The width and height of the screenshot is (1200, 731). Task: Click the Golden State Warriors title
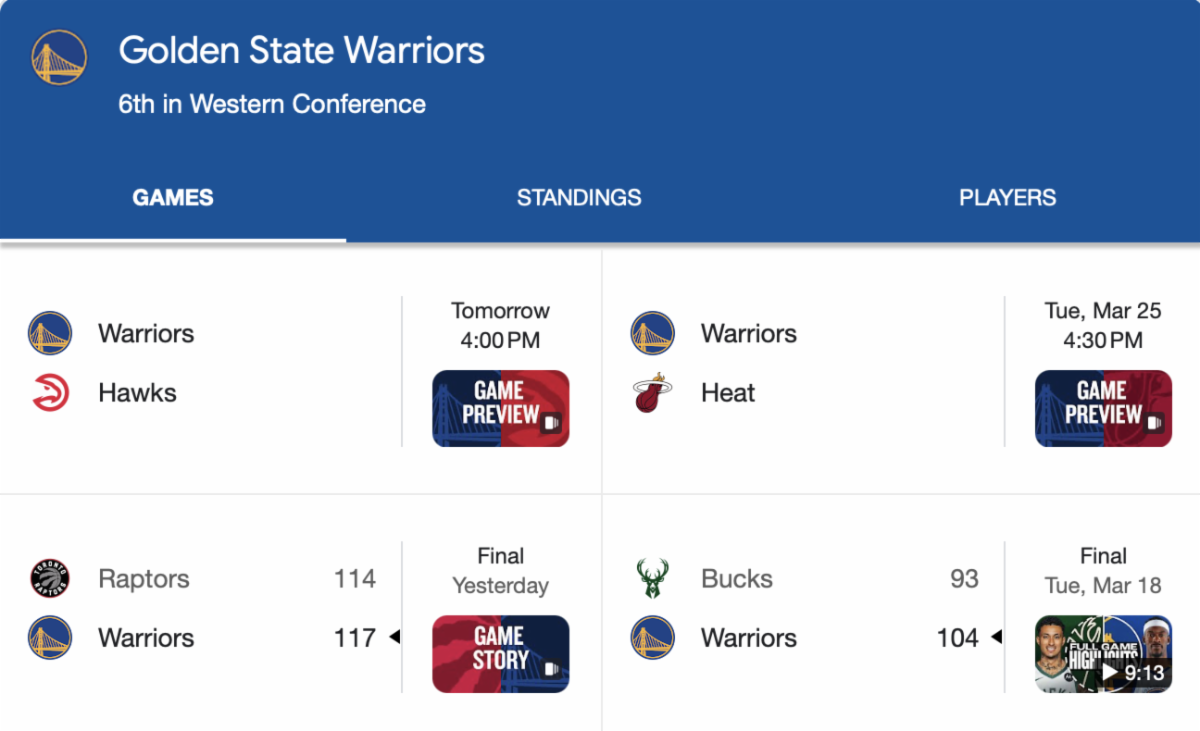[301, 50]
